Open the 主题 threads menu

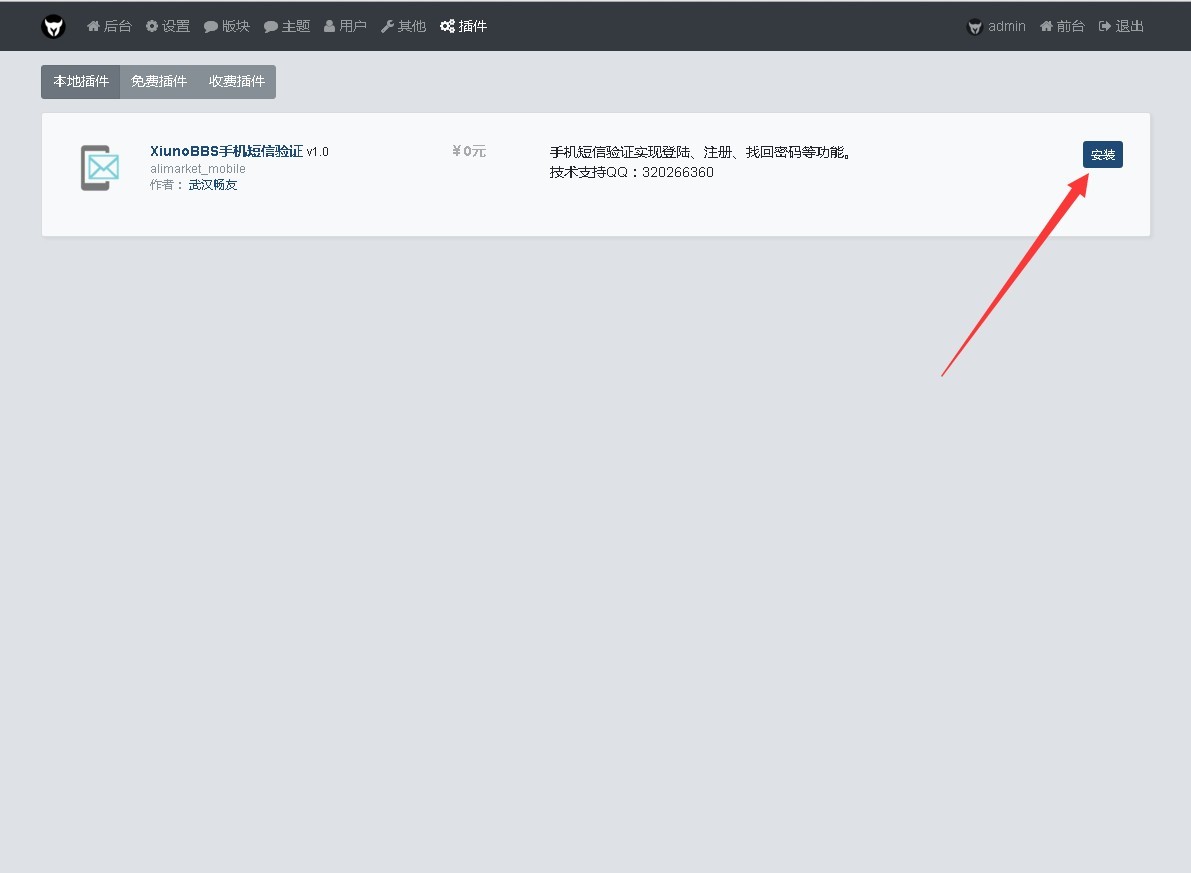tap(287, 27)
